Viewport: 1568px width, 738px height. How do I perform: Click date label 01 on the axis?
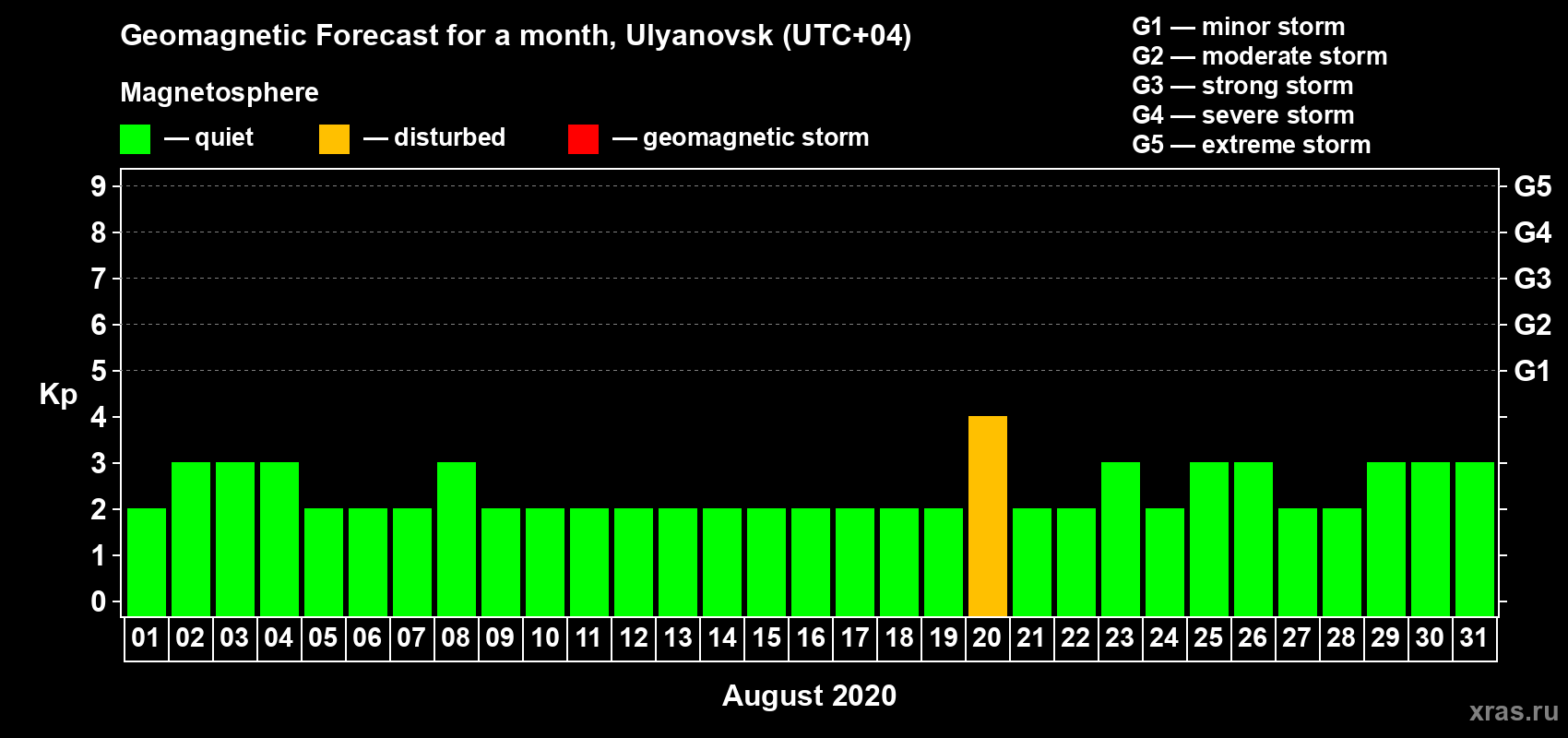click(146, 637)
